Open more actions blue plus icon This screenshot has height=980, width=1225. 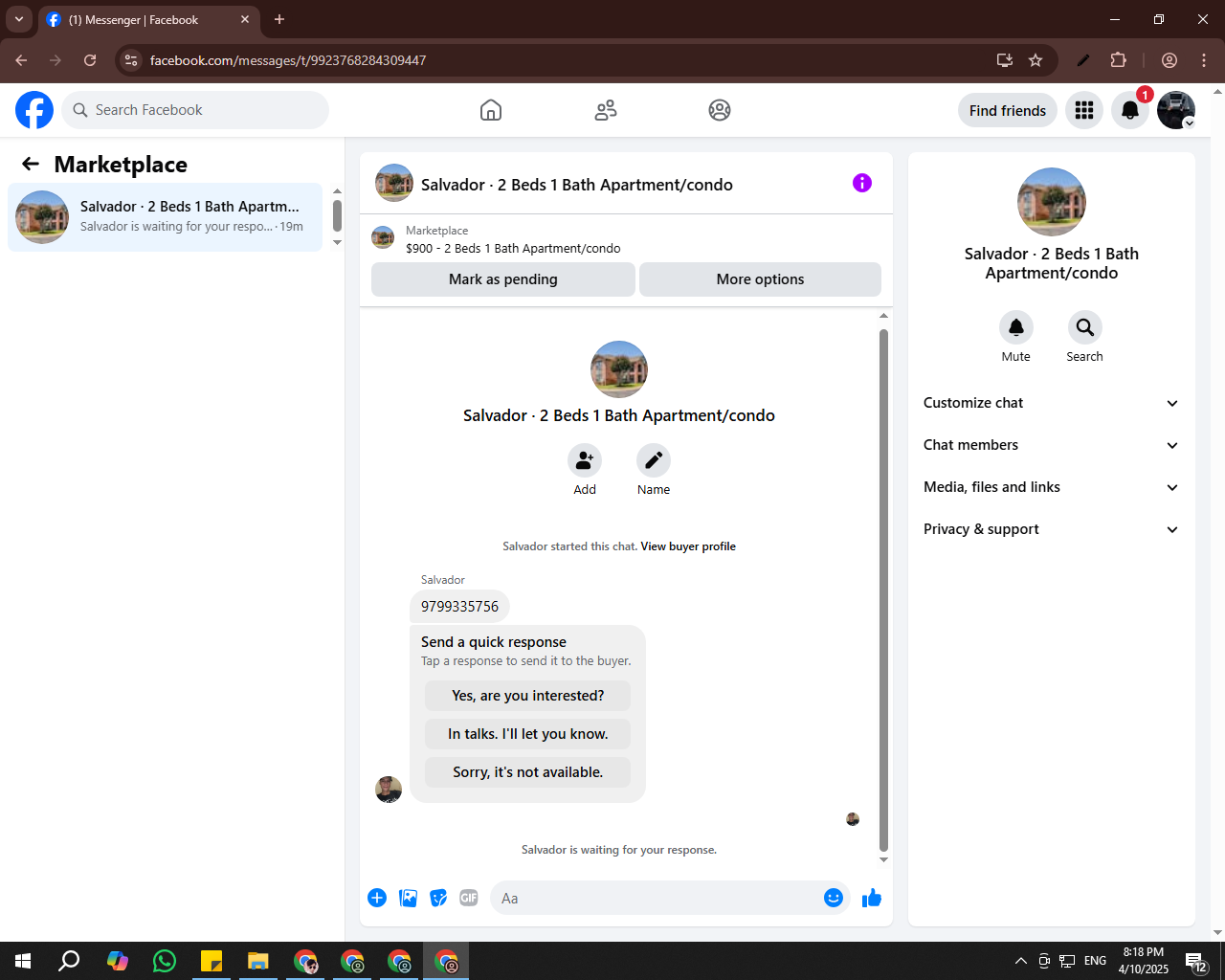pyautogui.click(x=377, y=898)
